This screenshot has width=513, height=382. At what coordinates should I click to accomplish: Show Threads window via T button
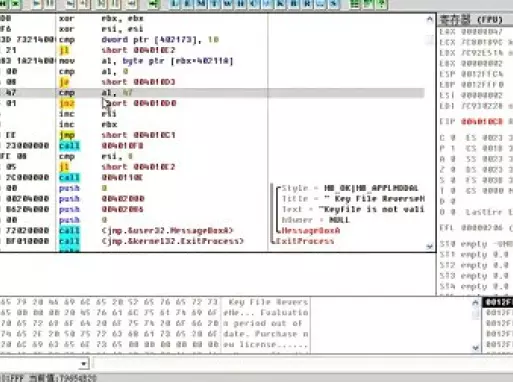(x=214, y=4)
